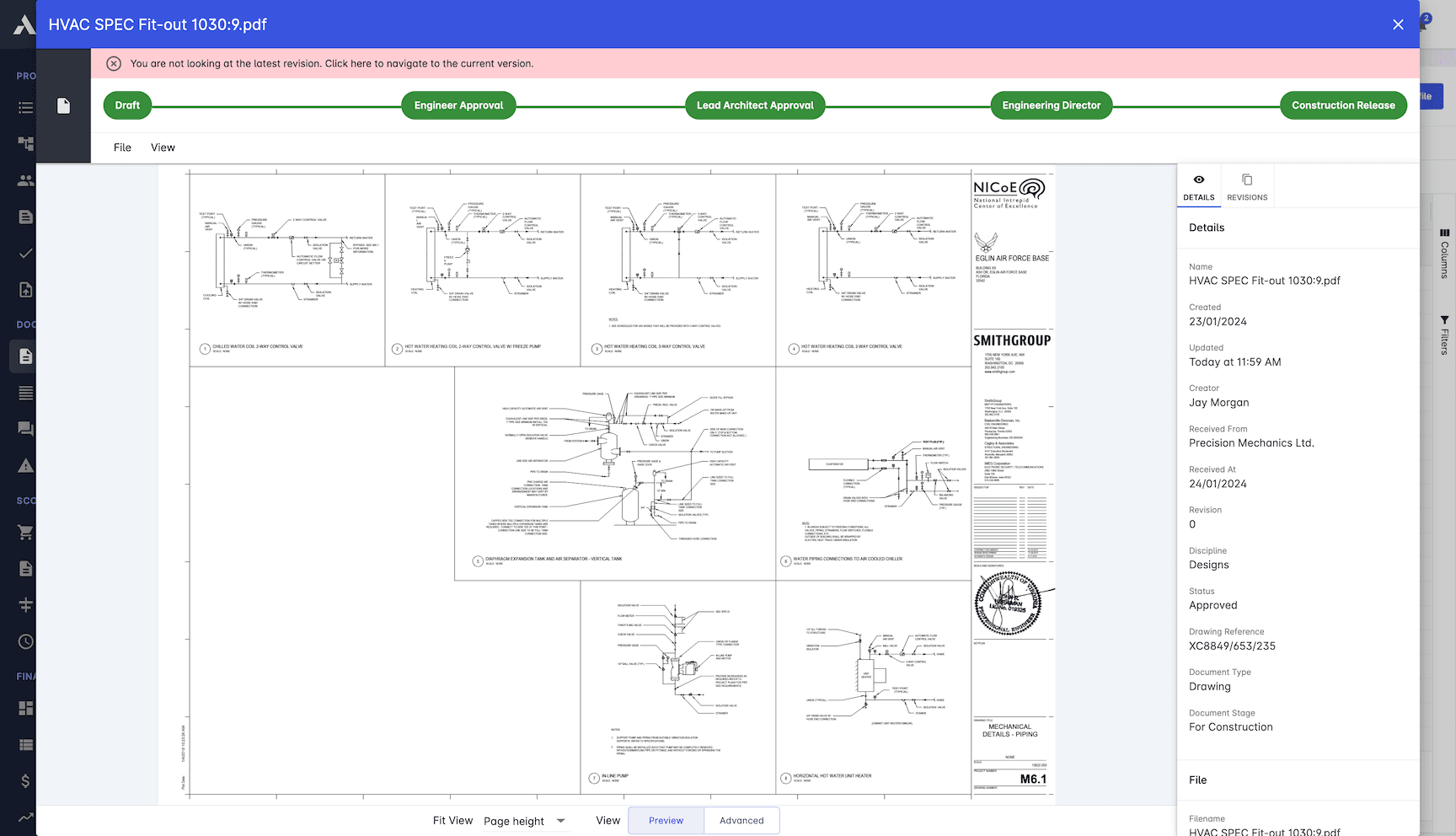Open the trending chart reports icon in sidebar
1456x836 pixels.
pyautogui.click(x=25, y=817)
